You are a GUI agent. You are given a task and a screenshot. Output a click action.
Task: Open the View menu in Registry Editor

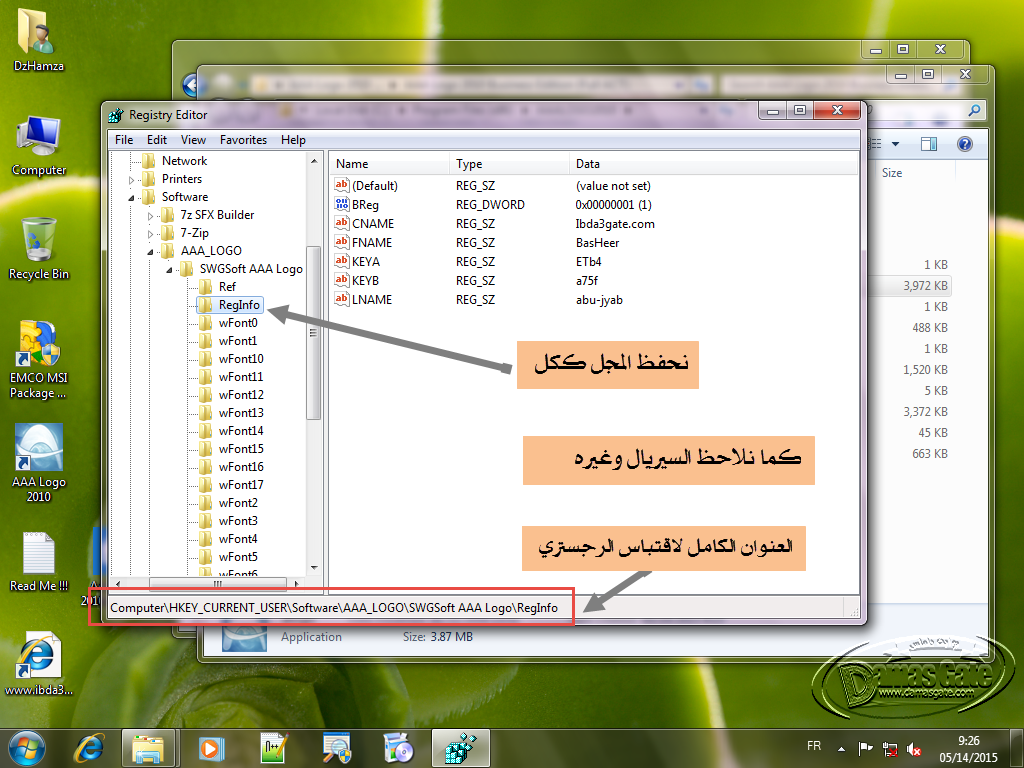point(193,140)
